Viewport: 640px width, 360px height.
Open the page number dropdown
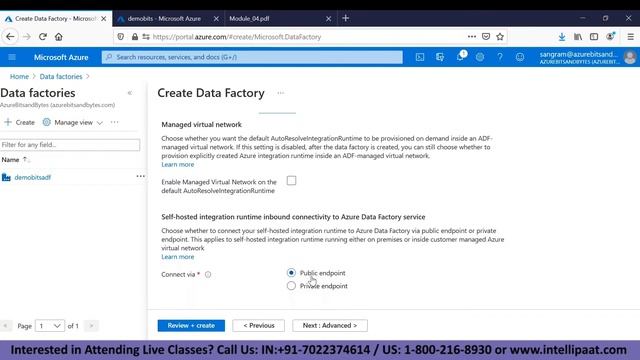point(50,326)
